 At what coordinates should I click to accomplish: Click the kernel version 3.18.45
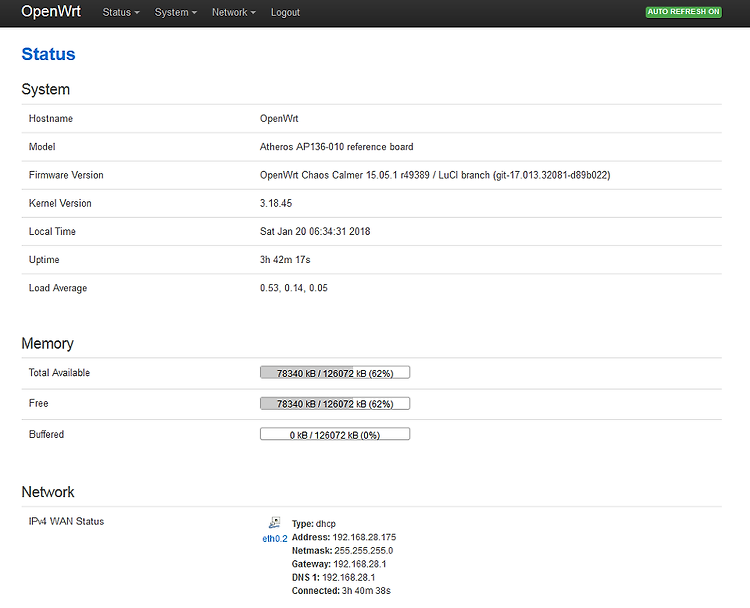pyautogui.click(x=276, y=203)
